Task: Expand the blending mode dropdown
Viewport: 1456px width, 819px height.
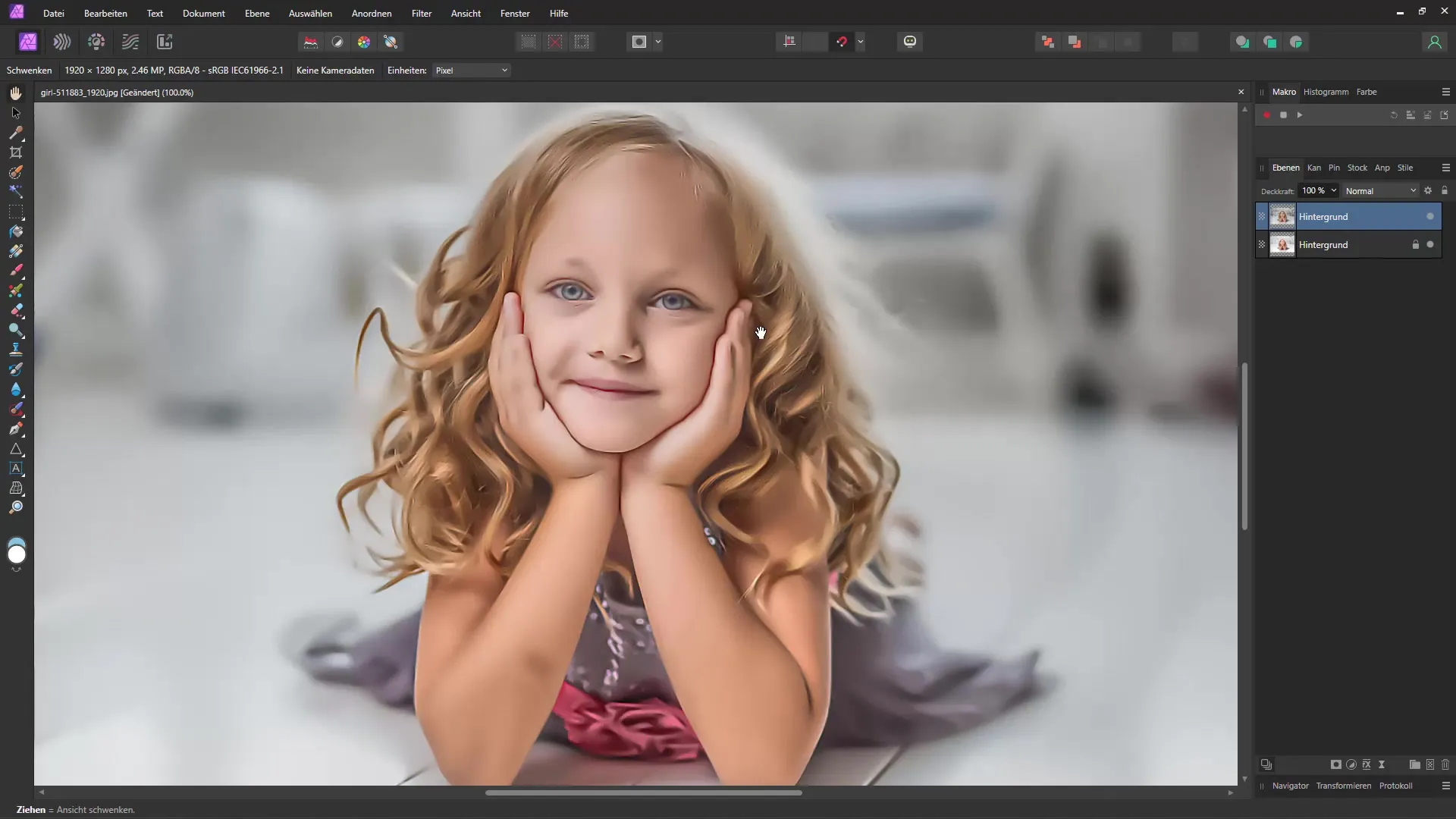Action: pos(1414,190)
